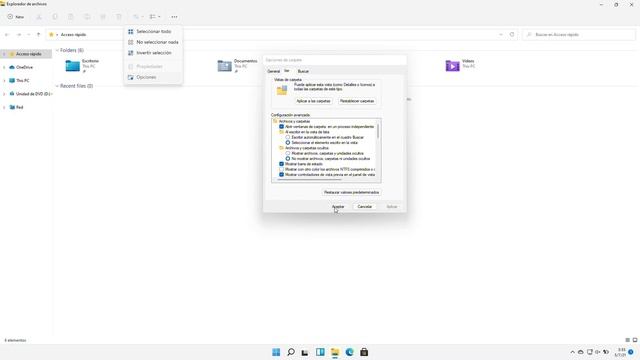Launch Microsoft Edge from taskbar
This screenshot has height=360, width=640.
point(349,352)
